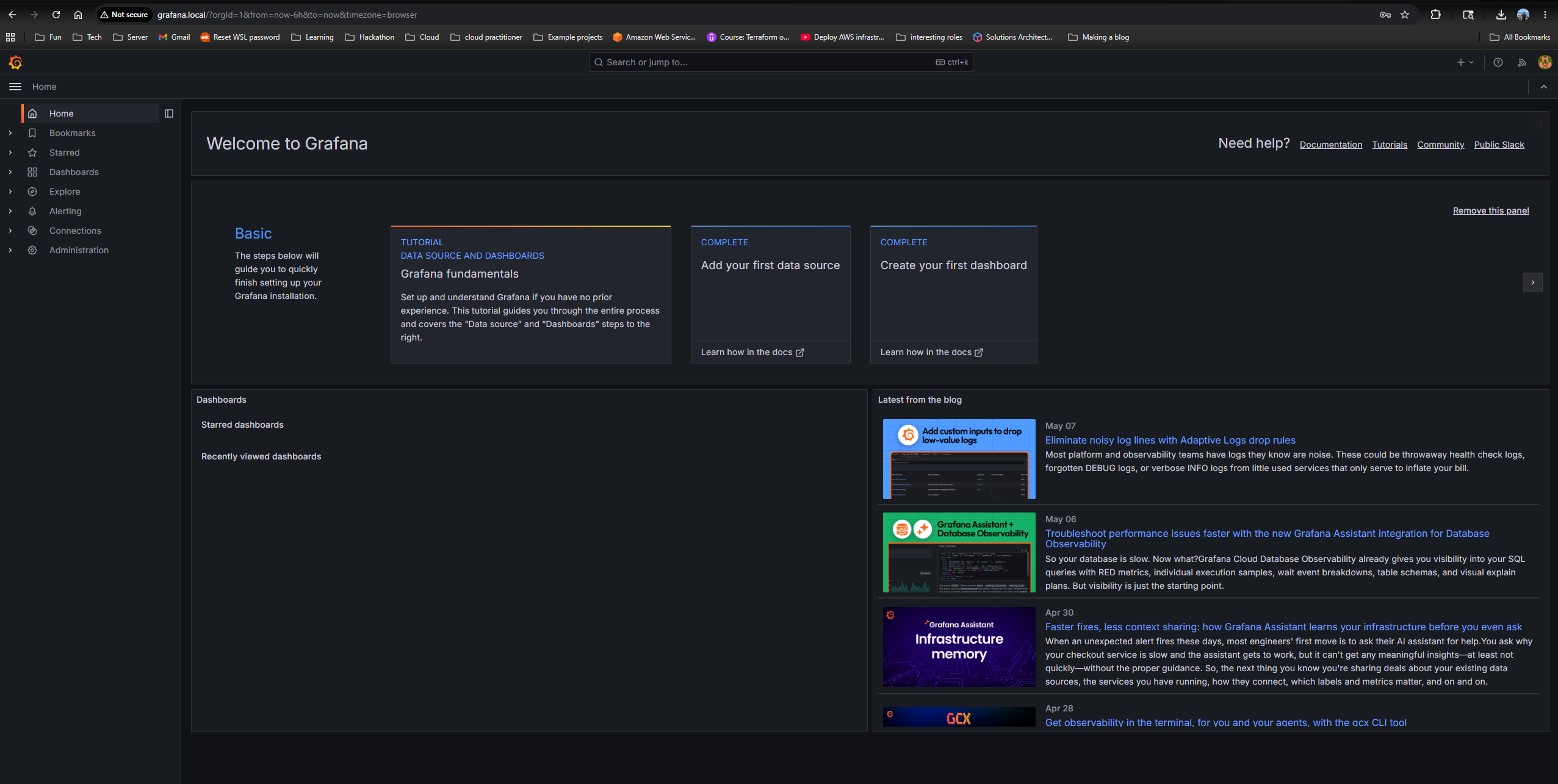Click the Not secure site badge
Screen dimensions: 1558x784
pyautogui.click(x=124, y=15)
